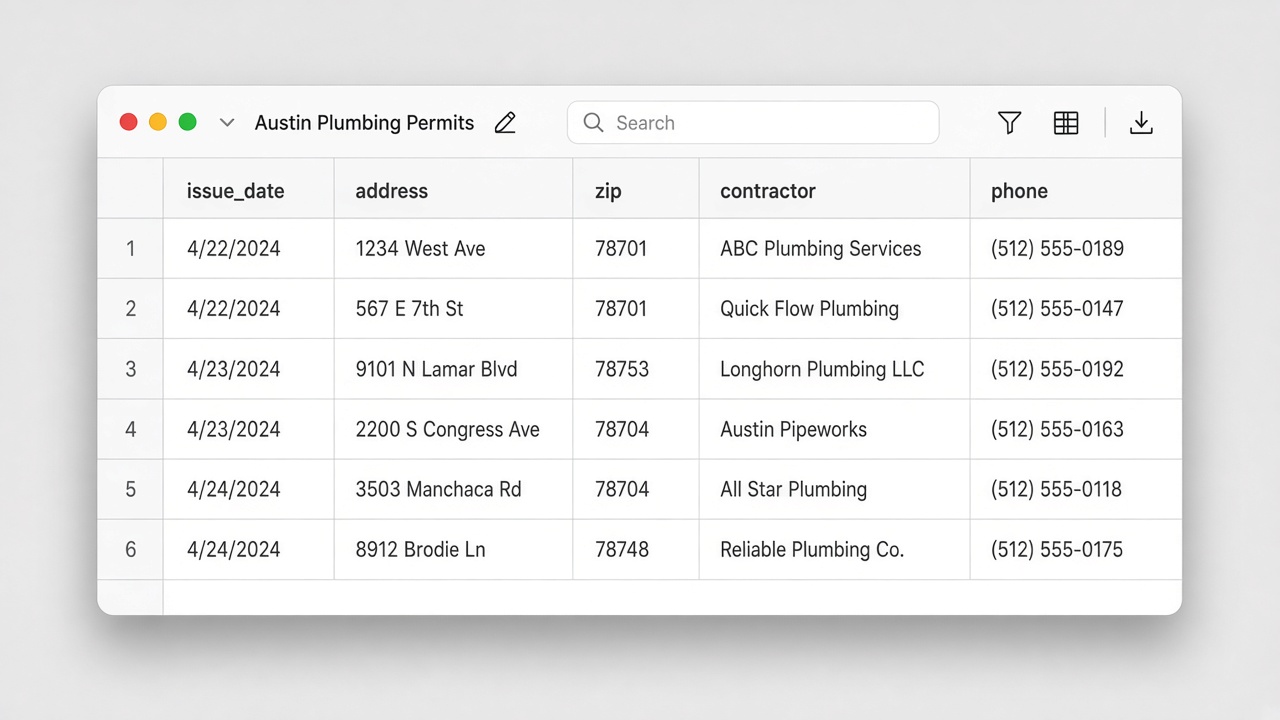Viewport: 1280px width, 720px height.
Task: Open the filter funnel icon
Action: tap(1010, 123)
